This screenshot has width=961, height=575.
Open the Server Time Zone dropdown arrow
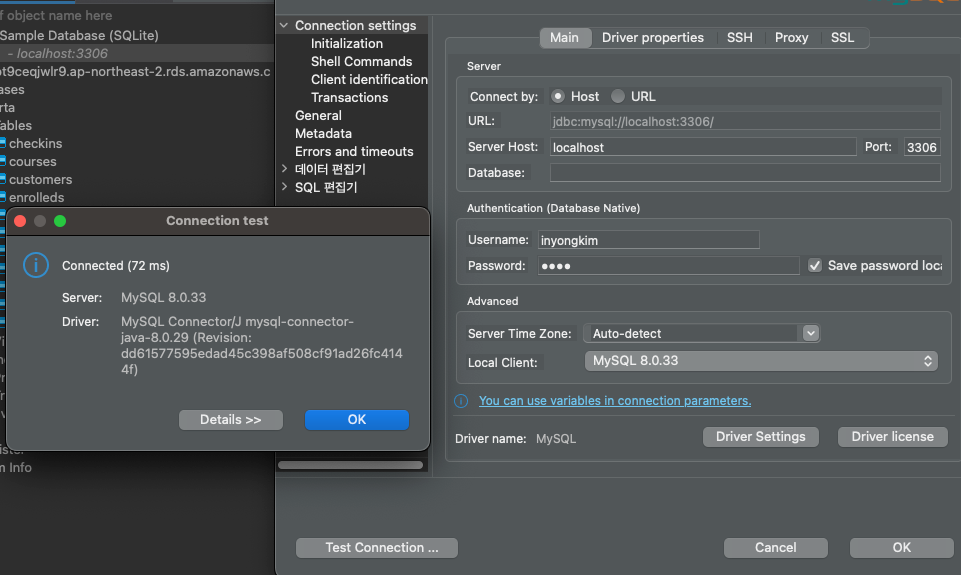tap(810, 333)
